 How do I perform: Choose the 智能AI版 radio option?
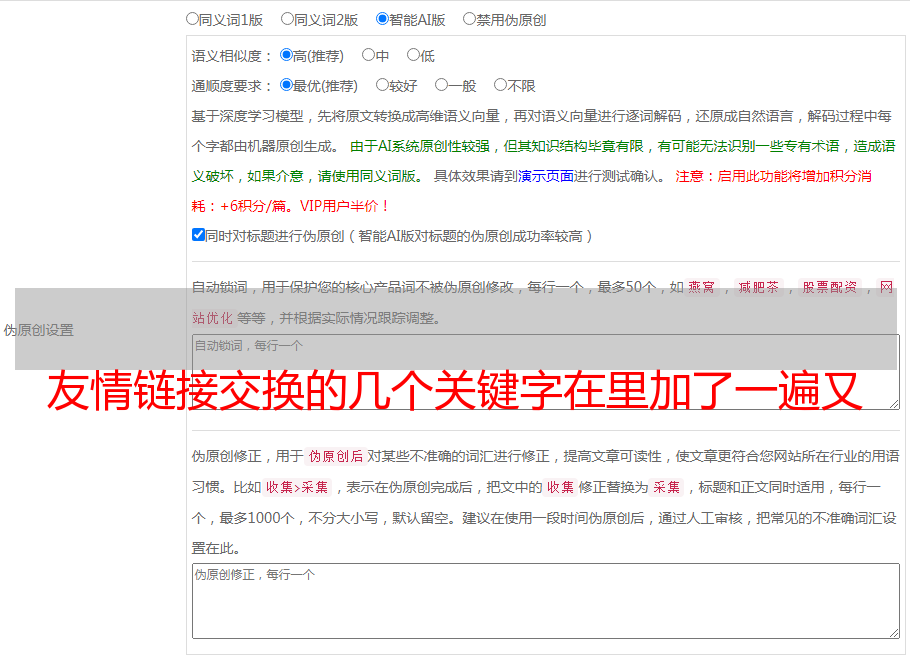pyautogui.click(x=382, y=19)
